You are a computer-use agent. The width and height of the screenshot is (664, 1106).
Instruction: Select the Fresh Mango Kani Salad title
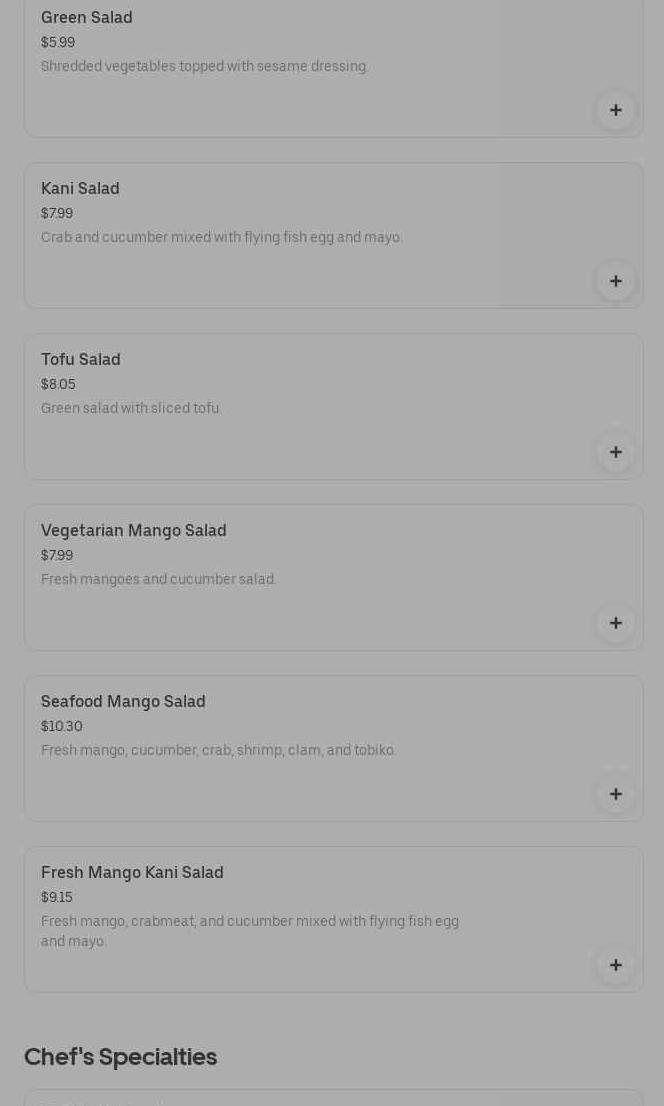[x=132, y=873]
